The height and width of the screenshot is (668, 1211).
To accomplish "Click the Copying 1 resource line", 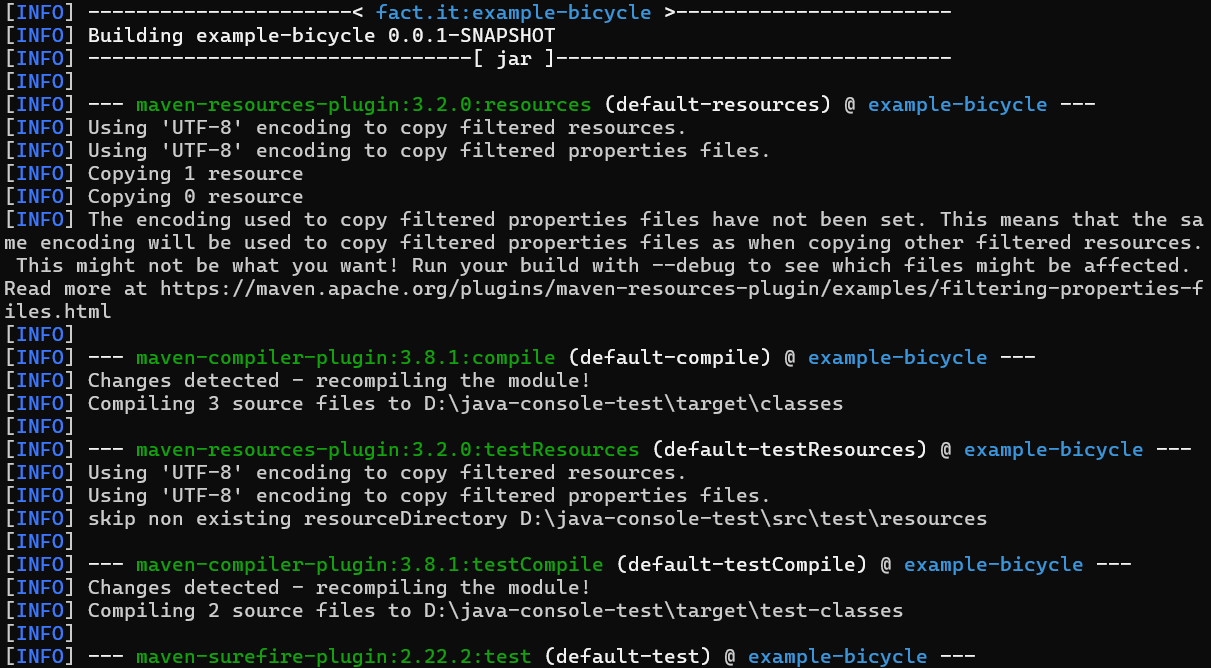I will [196, 173].
